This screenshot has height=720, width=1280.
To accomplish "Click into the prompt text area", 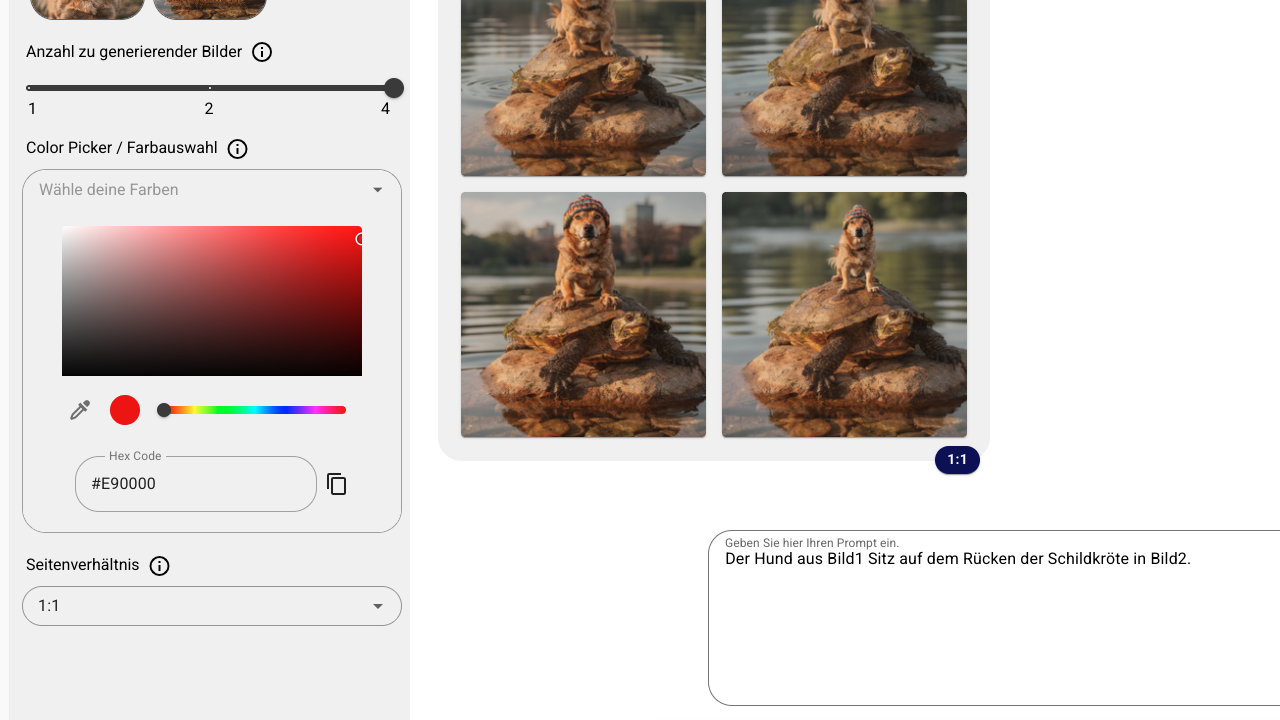I will point(994,618).
